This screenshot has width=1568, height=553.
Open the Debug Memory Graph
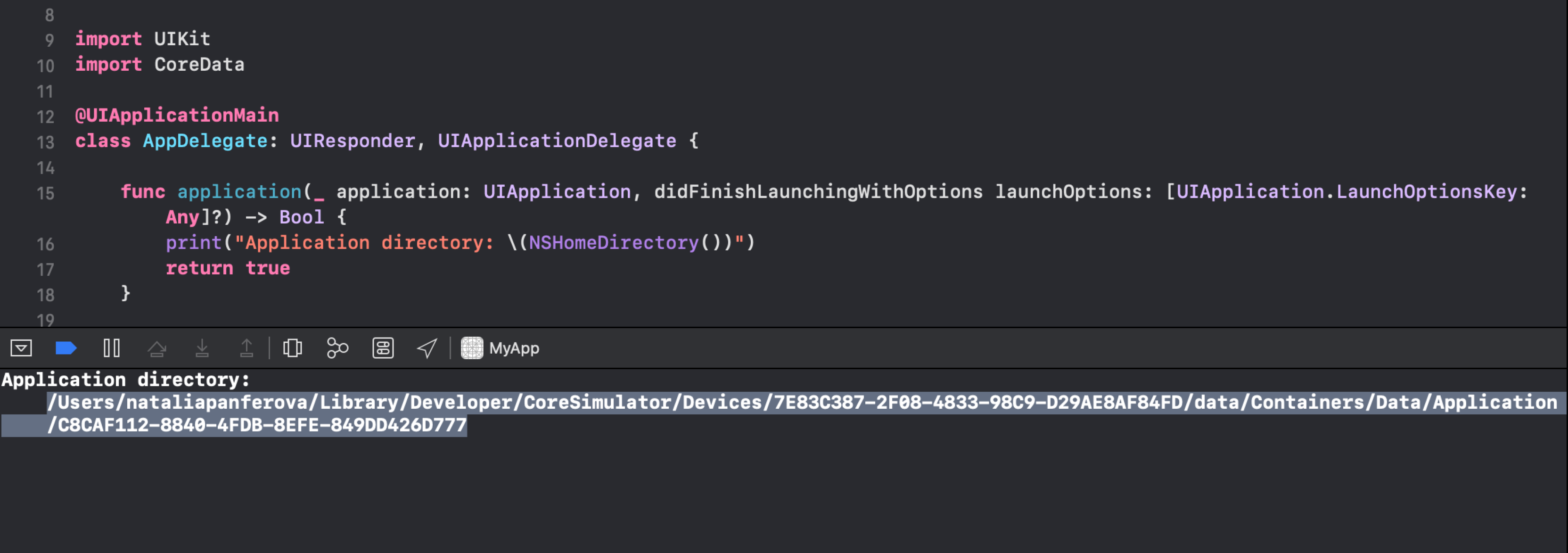click(337, 348)
